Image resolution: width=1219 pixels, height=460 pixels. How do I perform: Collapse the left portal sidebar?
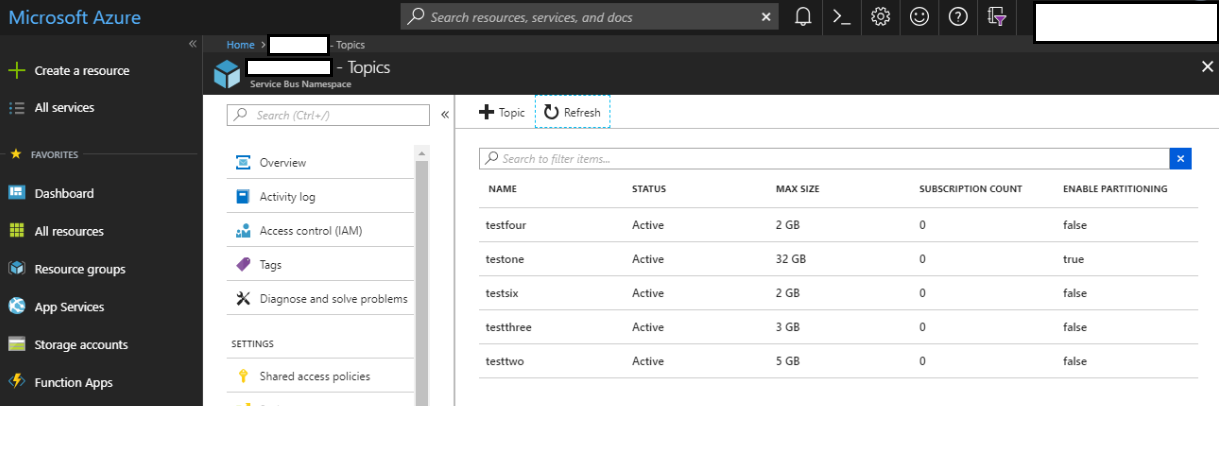tap(193, 44)
